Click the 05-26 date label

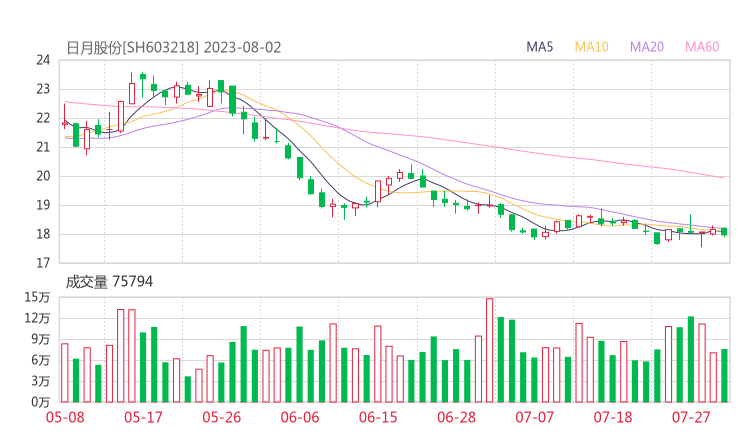click(221, 417)
